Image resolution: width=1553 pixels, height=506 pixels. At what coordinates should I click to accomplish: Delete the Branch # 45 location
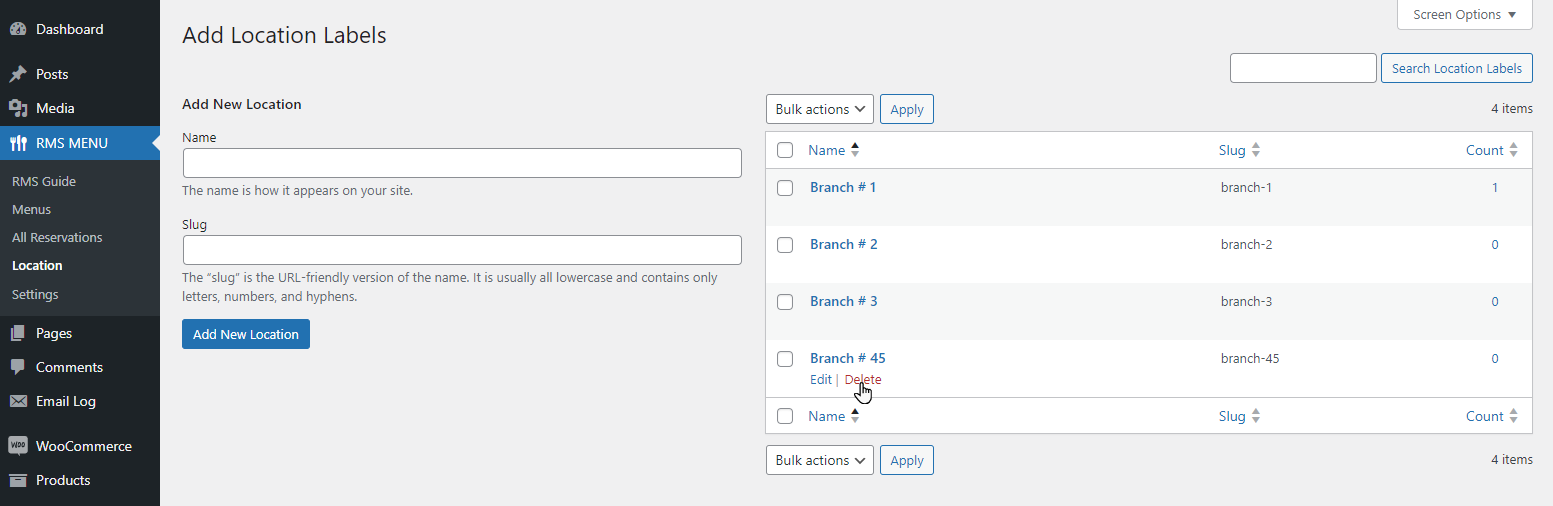(863, 379)
